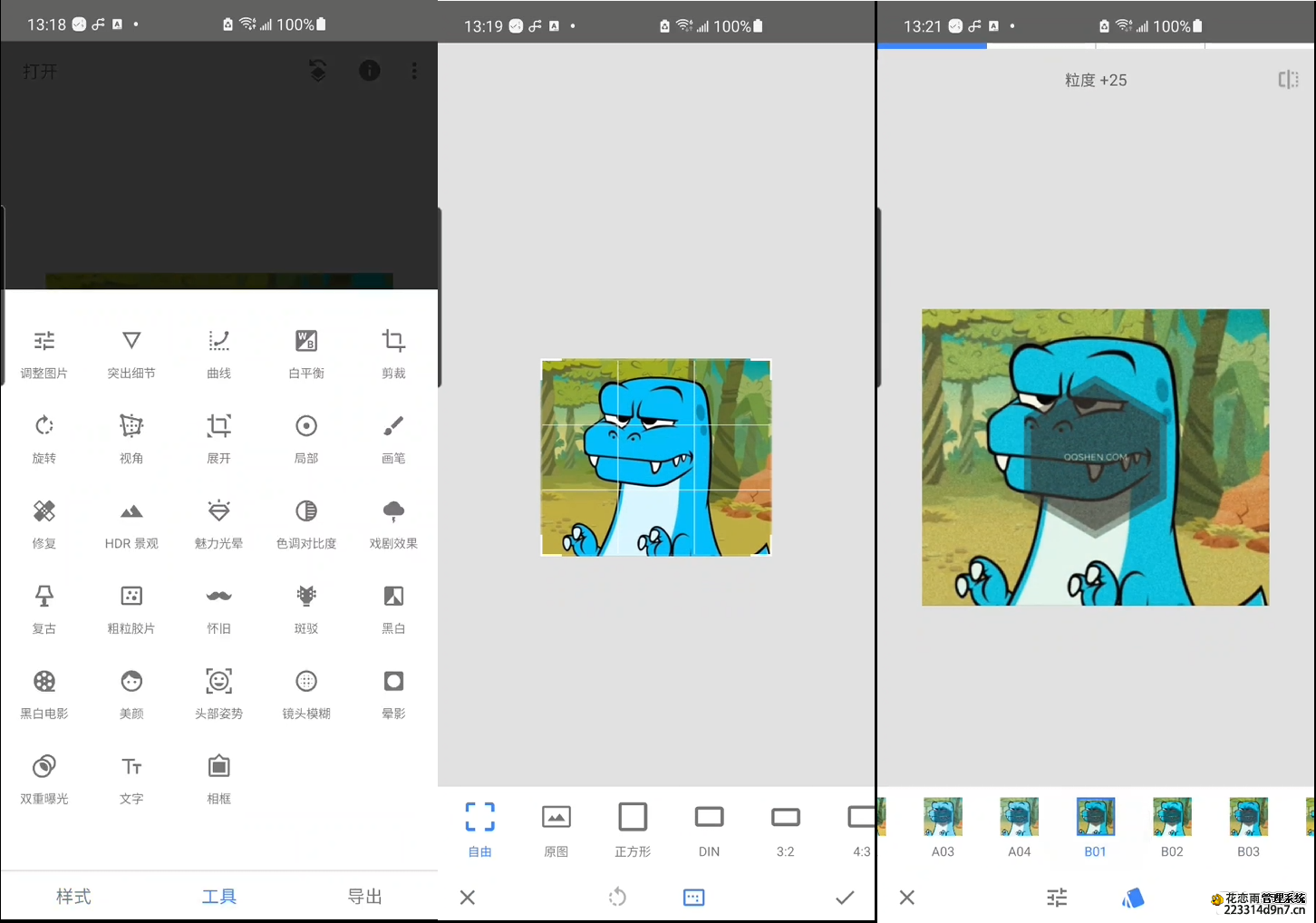Image resolution: width=1316 pixels, height=923 pixels.
Task: Open the adjustments sliders panel
Action: (1056, 897)
